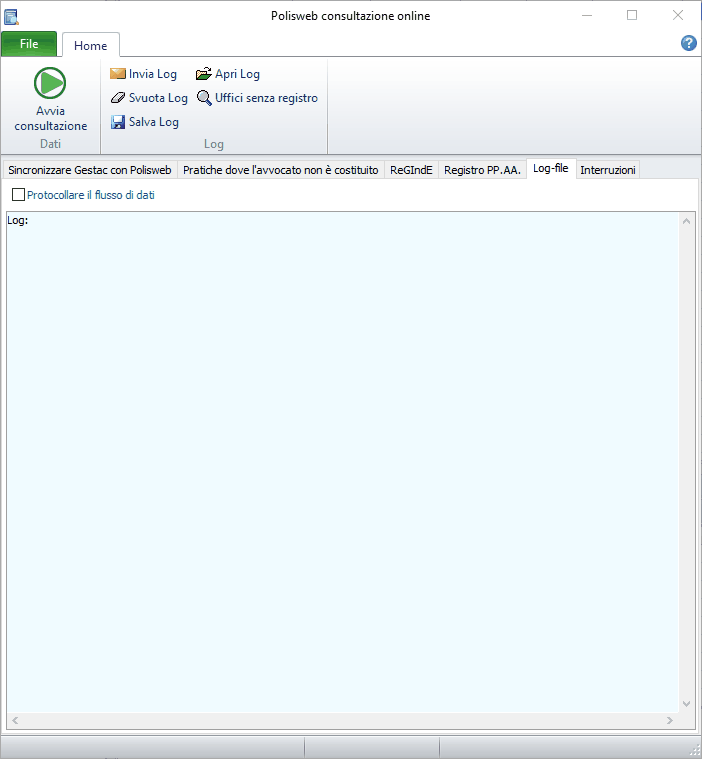
Task: Open the Registro PP.AA. tab
Action: [x=482, y=170]
